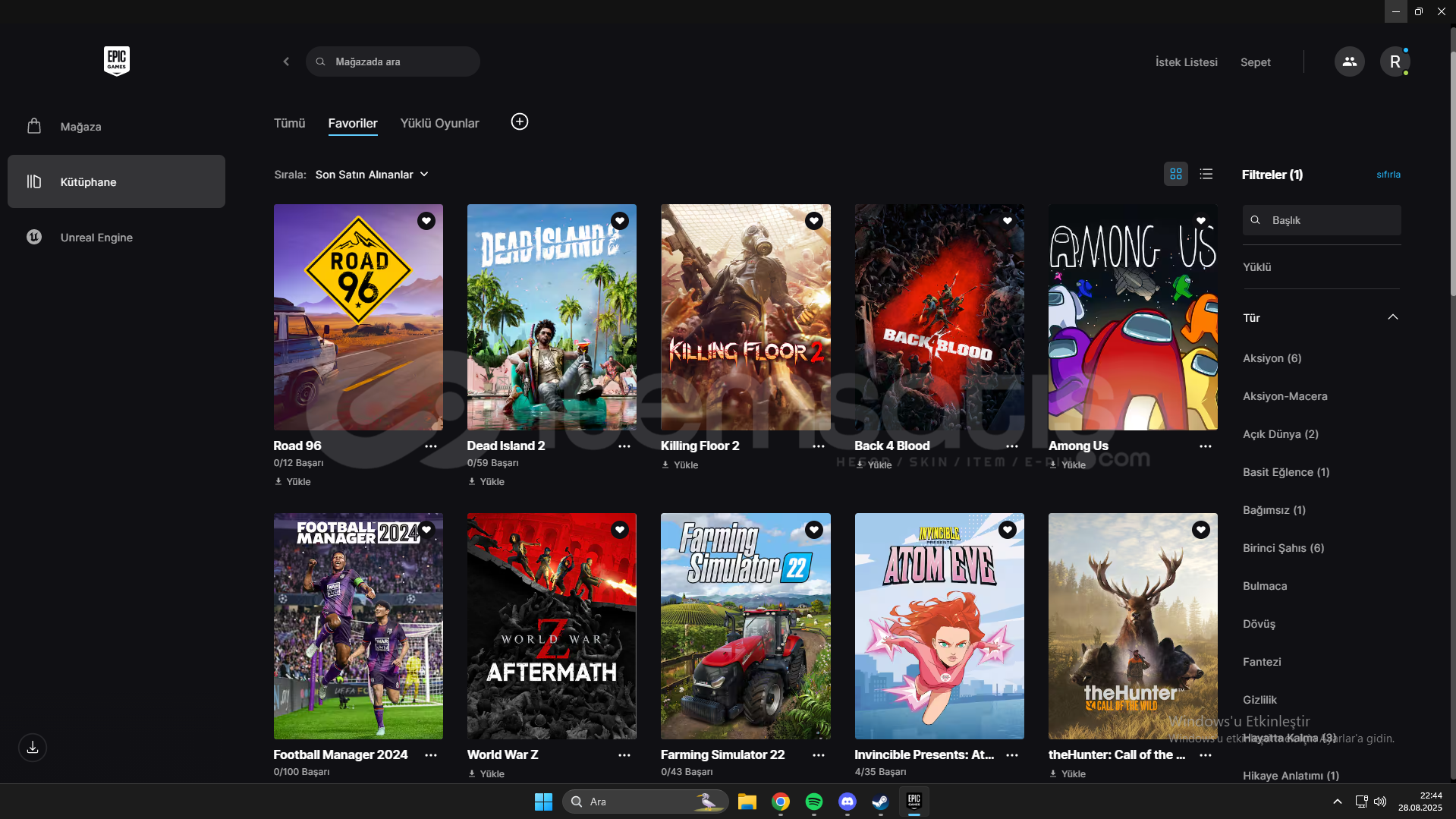Switch to the Tümü tab
This screenshot has width=1456, height=819.
[x=289, y=123]
